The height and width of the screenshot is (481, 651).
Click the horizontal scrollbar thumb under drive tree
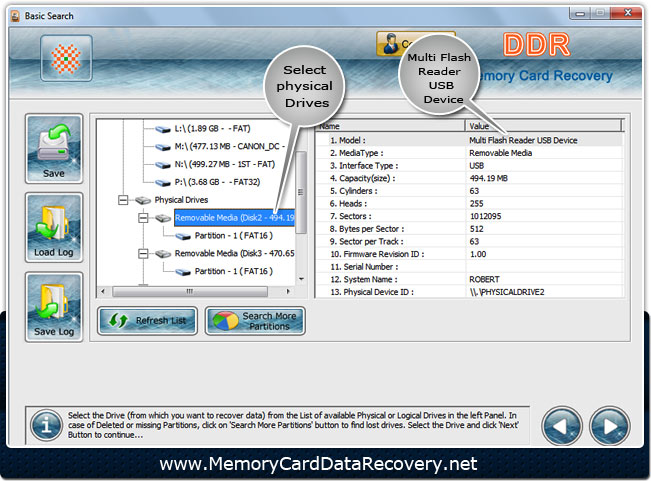(x=190, y=291)
